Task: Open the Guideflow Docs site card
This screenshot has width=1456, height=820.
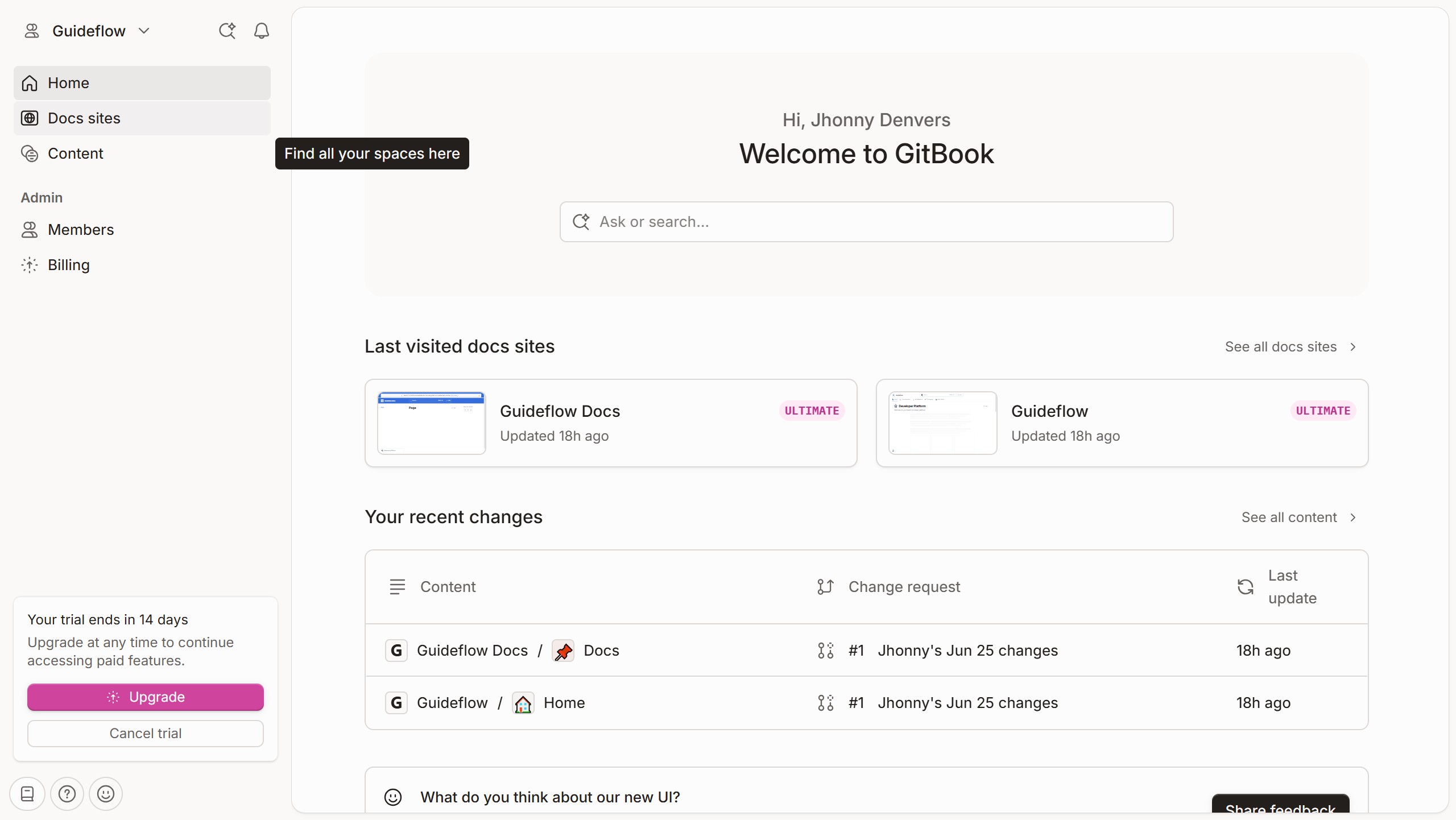Action: (611, 423)
